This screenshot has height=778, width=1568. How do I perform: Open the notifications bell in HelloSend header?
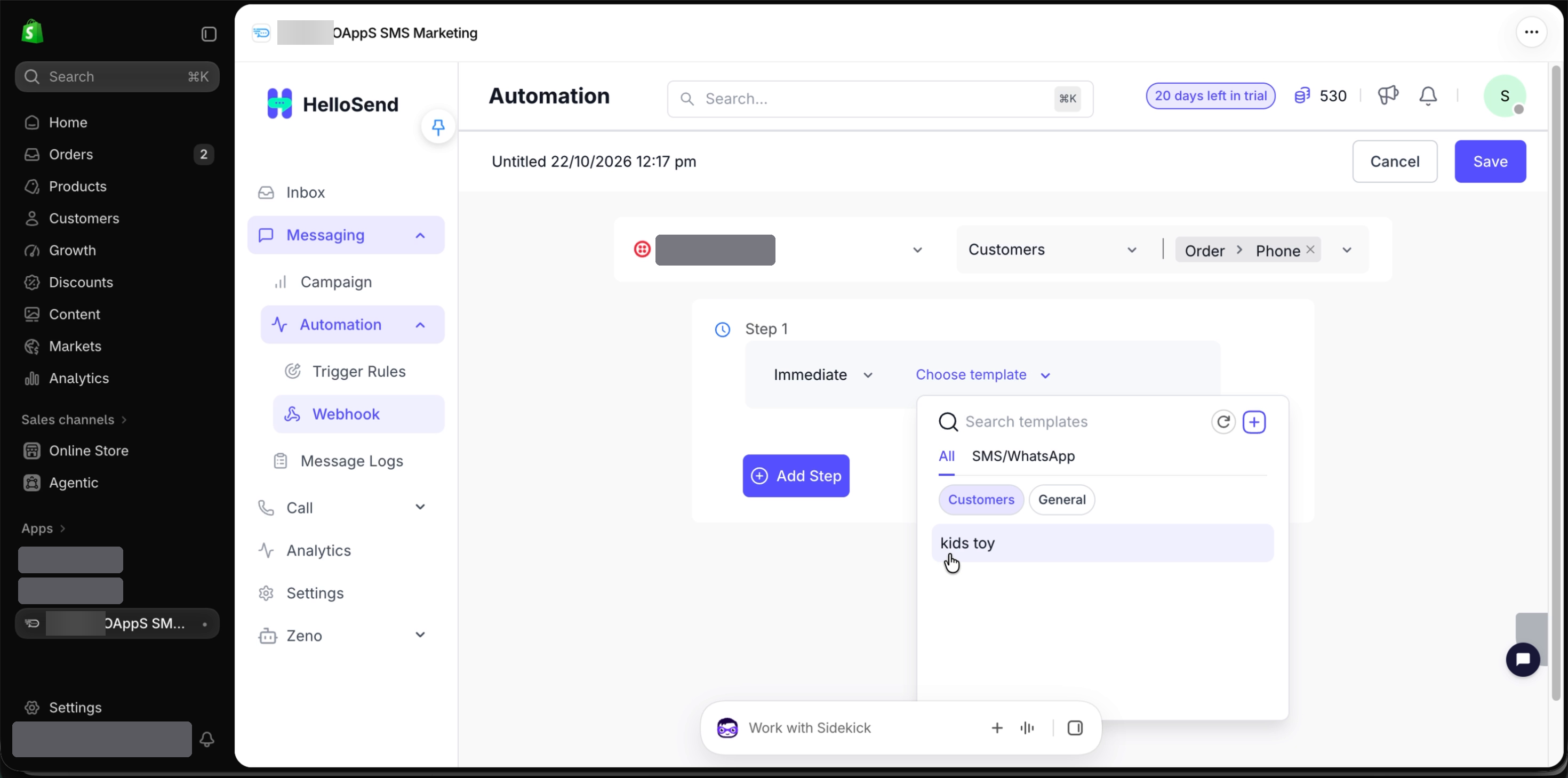[1428, 96]
